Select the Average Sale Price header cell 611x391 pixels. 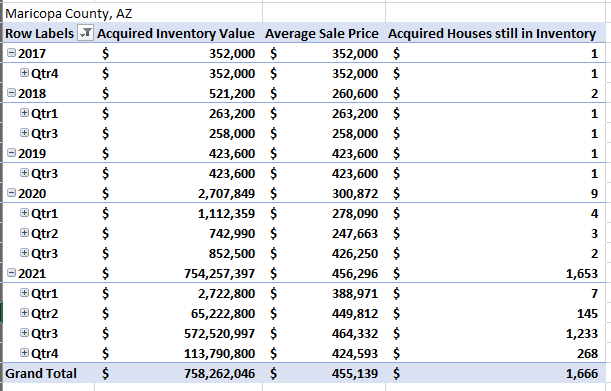(x=321, y=34)
